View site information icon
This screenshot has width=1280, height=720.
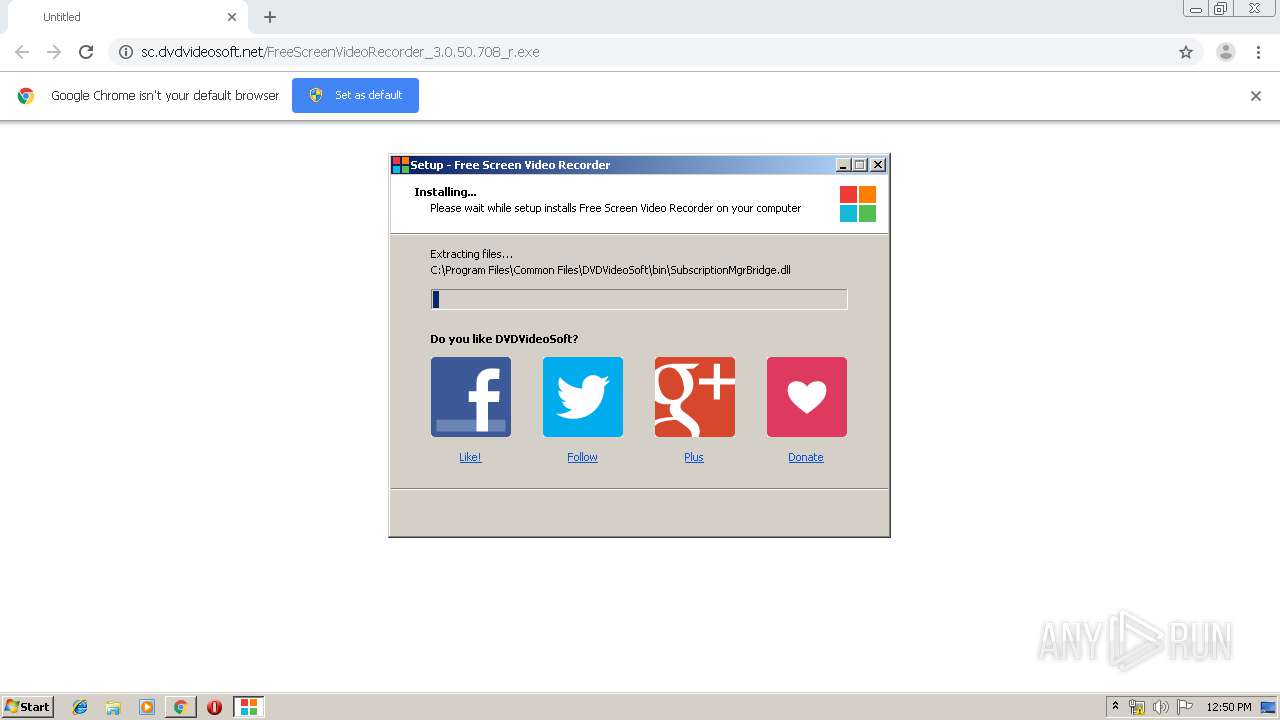coord(126,52)
